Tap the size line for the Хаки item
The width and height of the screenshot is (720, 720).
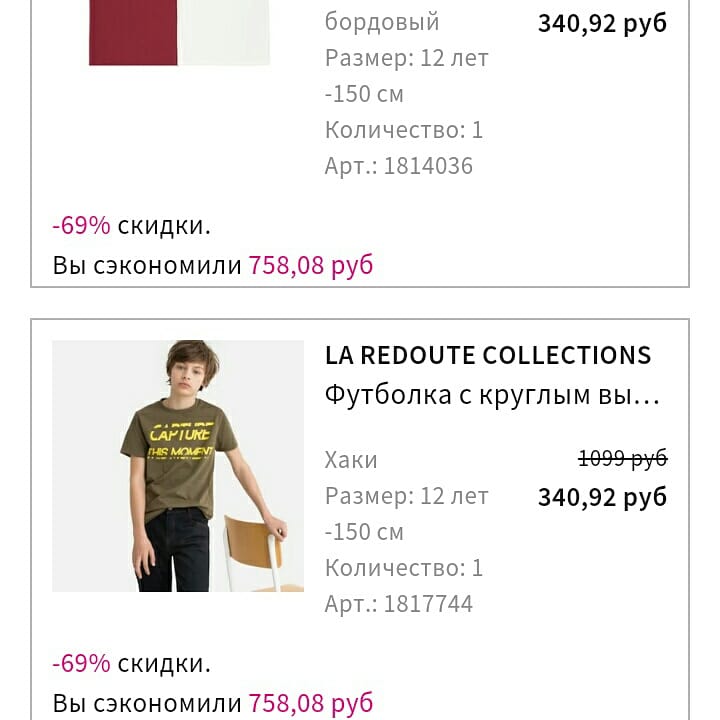406,496
